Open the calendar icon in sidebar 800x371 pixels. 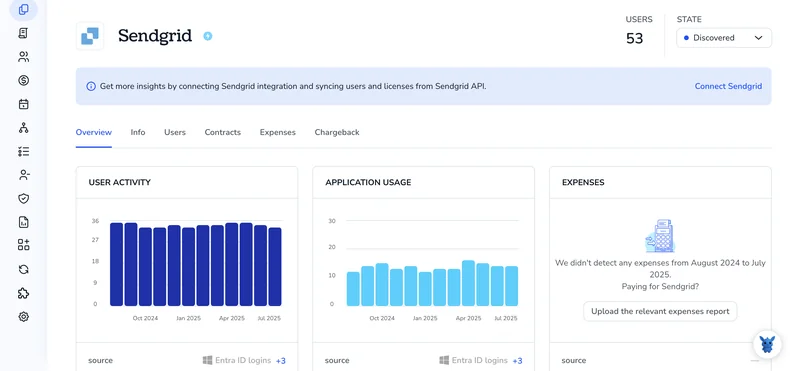pyautogui.click(x=23, y=104)
